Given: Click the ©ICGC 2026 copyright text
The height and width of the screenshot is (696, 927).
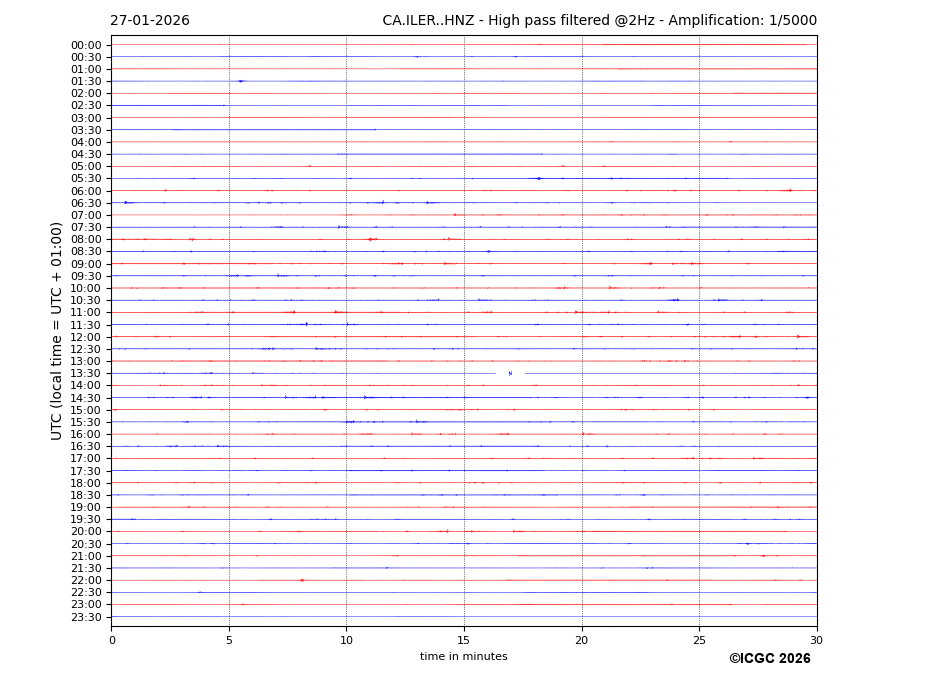Looking at the screenshot, I should (769, 659).
